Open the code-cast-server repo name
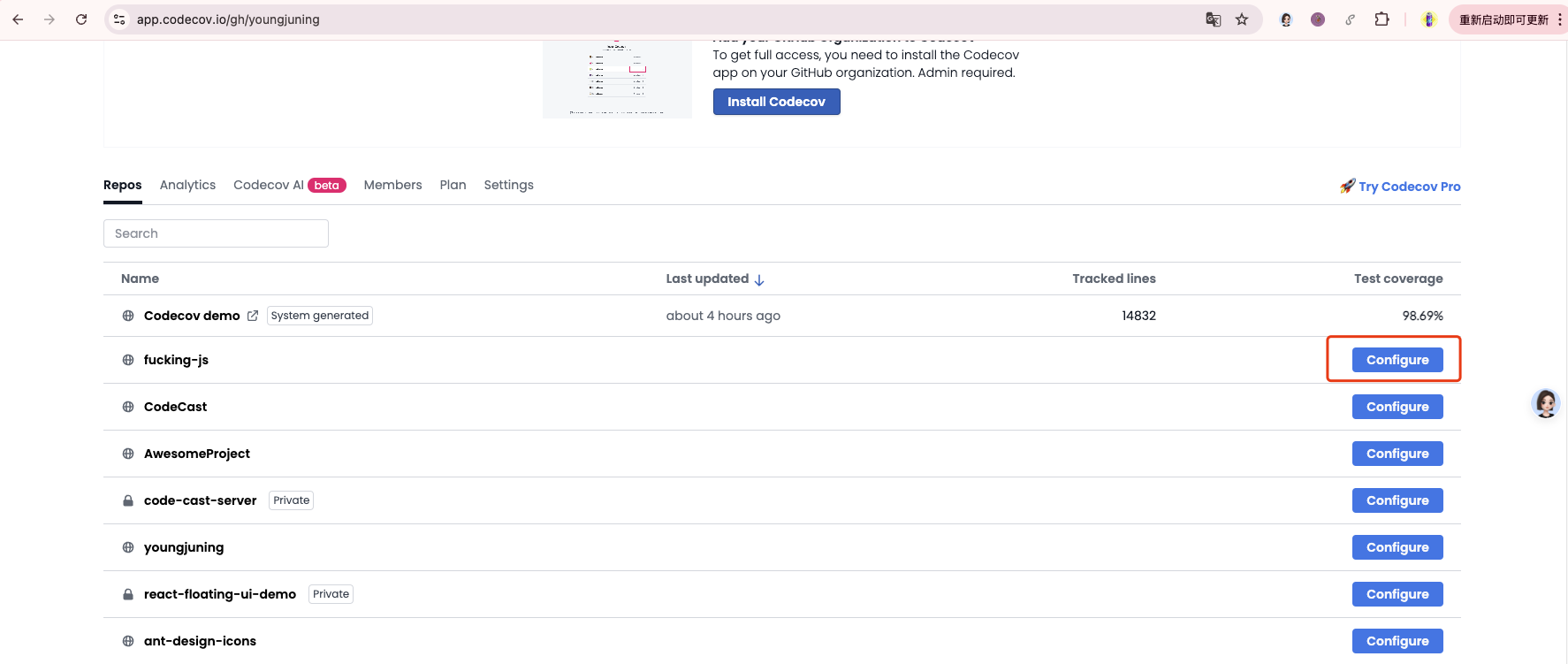 (x=200, y=500)
